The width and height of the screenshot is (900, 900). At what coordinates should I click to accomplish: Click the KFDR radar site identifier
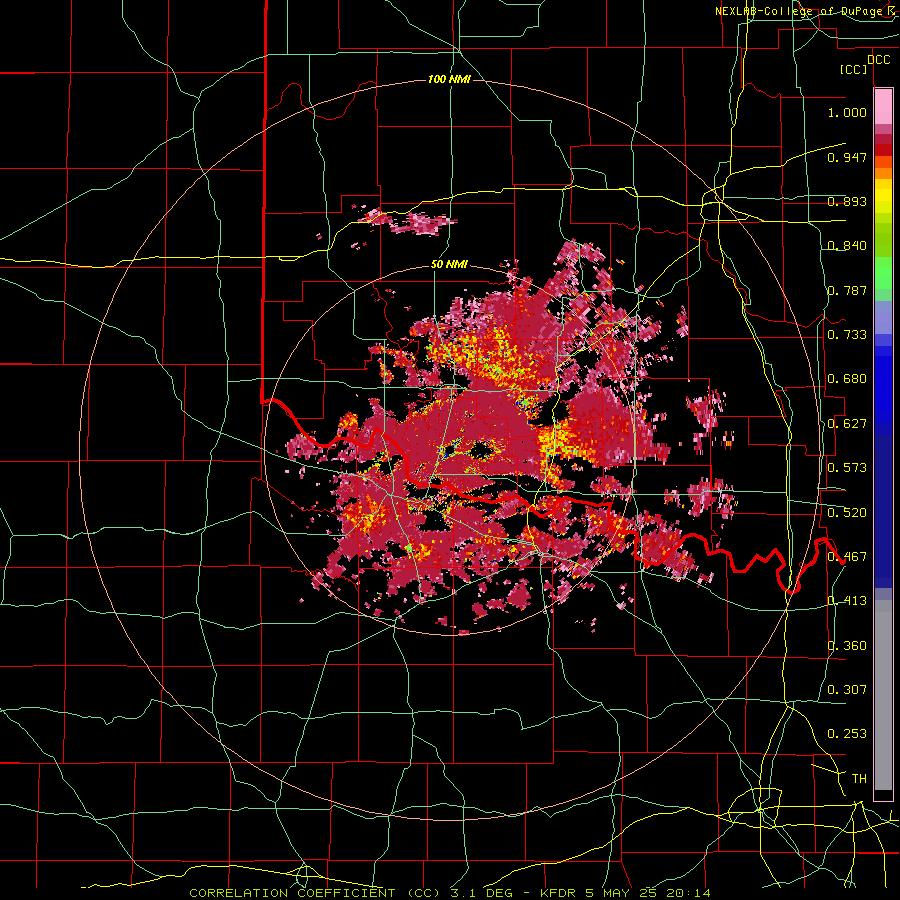[560, 893]
